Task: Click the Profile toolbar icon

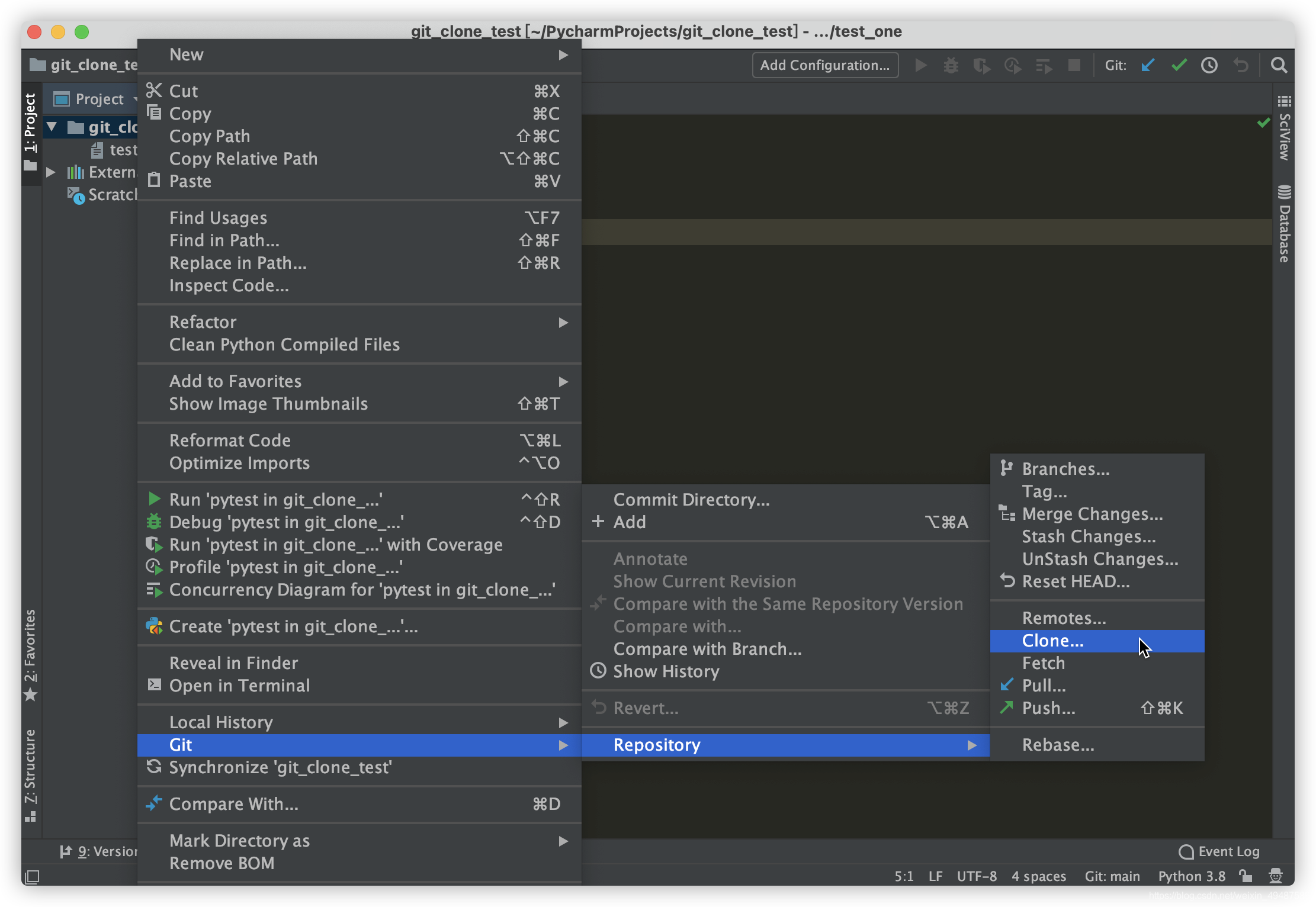Action: (x=1013, y=65)
